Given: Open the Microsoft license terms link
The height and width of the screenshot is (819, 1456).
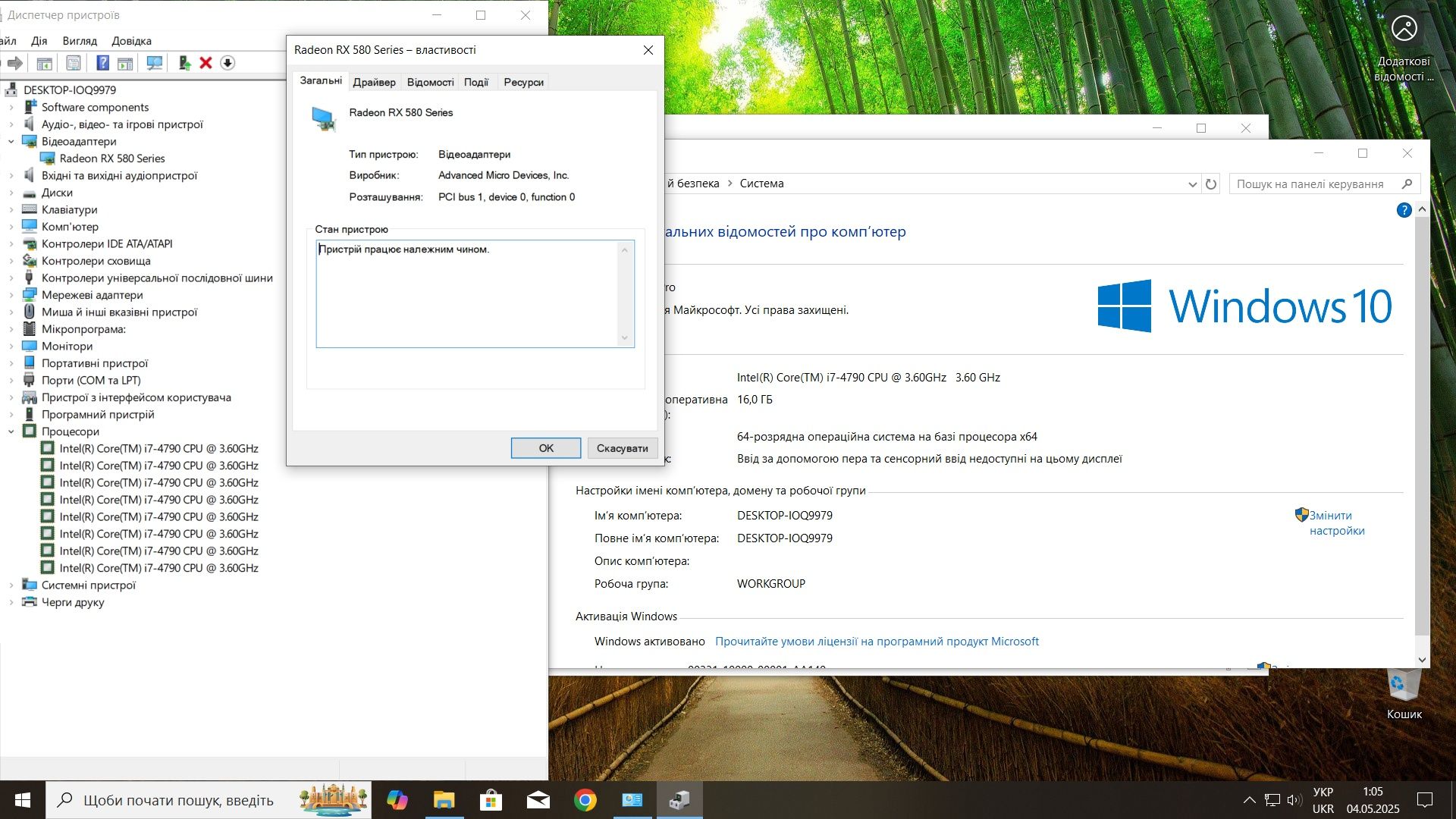Looking at the screenshot, I should tap(877, 642).
